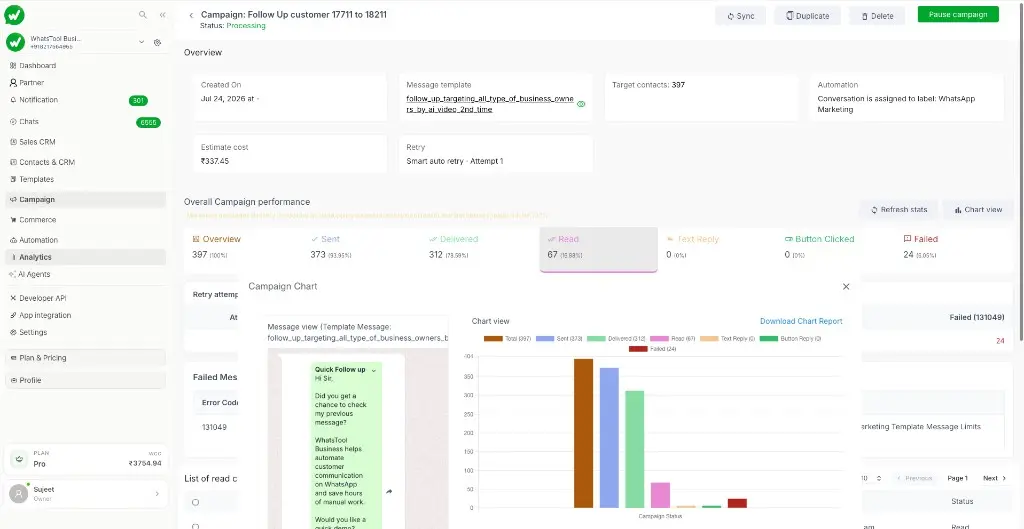Go back using the arrow beside Campaign title
This screenshot has height=529, width=1024.
click(x=191, y=15)
